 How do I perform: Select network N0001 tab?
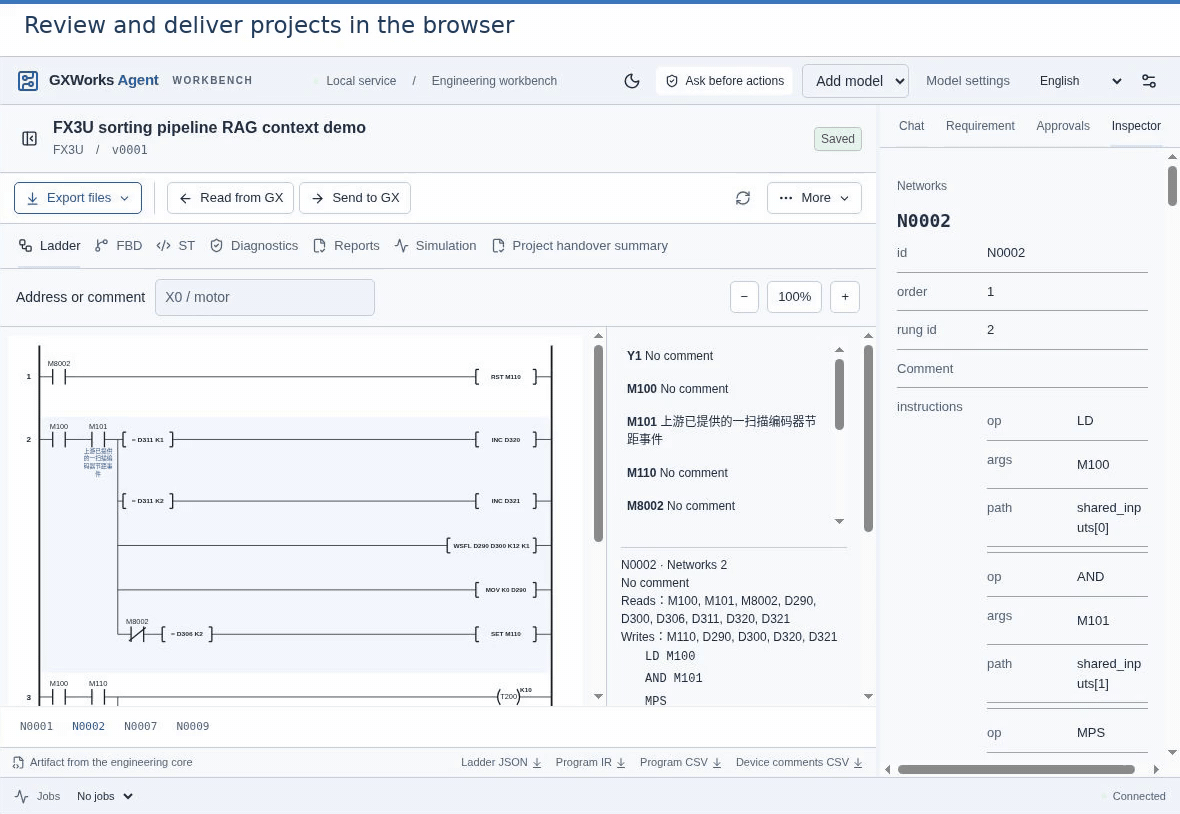click(36, 726)
